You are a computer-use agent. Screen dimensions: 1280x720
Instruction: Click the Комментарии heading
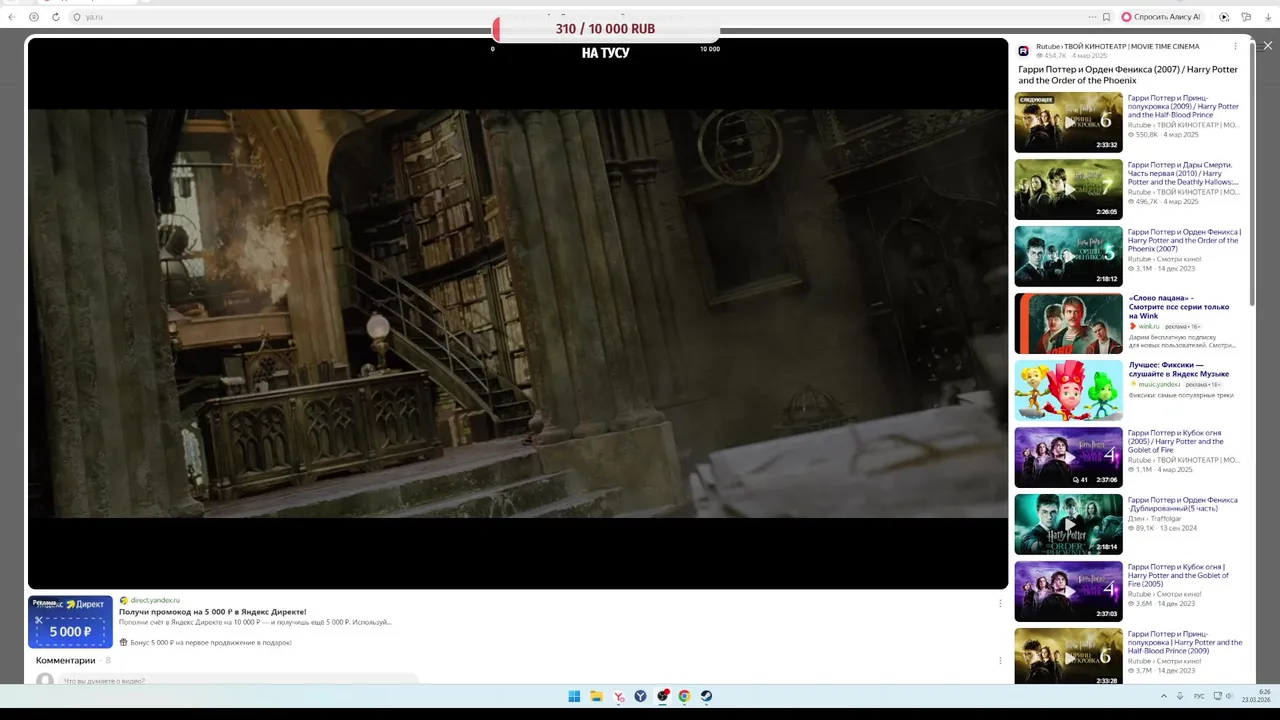[66, 660]
